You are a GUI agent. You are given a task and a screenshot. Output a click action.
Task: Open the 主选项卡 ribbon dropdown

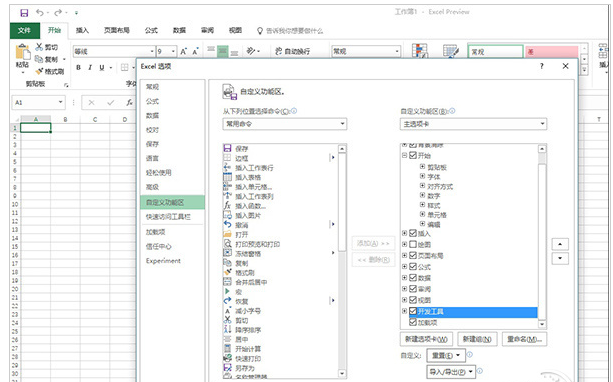[473, 124]
